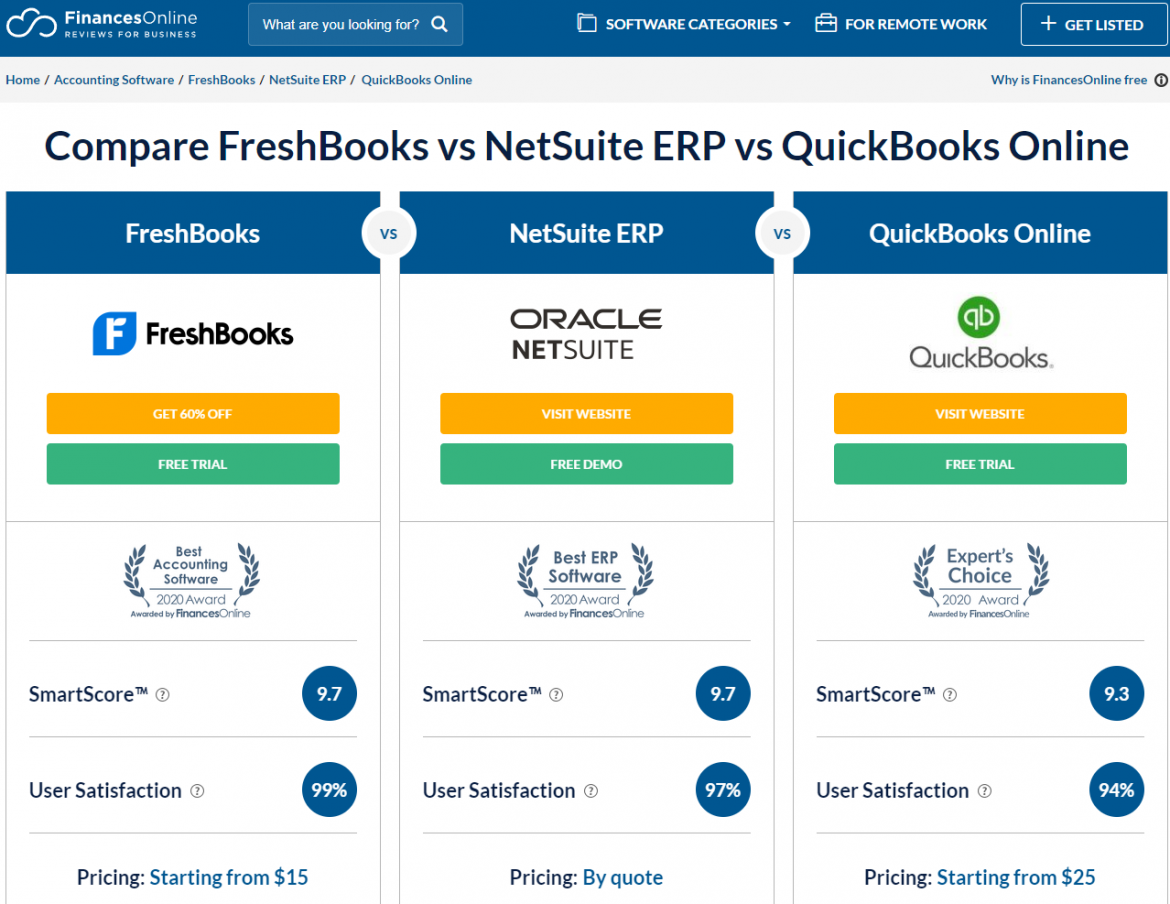Click the GET 60% OFF button
Image resolution: width=1170 pixels, height=904 pixels.
coord(192,413)
